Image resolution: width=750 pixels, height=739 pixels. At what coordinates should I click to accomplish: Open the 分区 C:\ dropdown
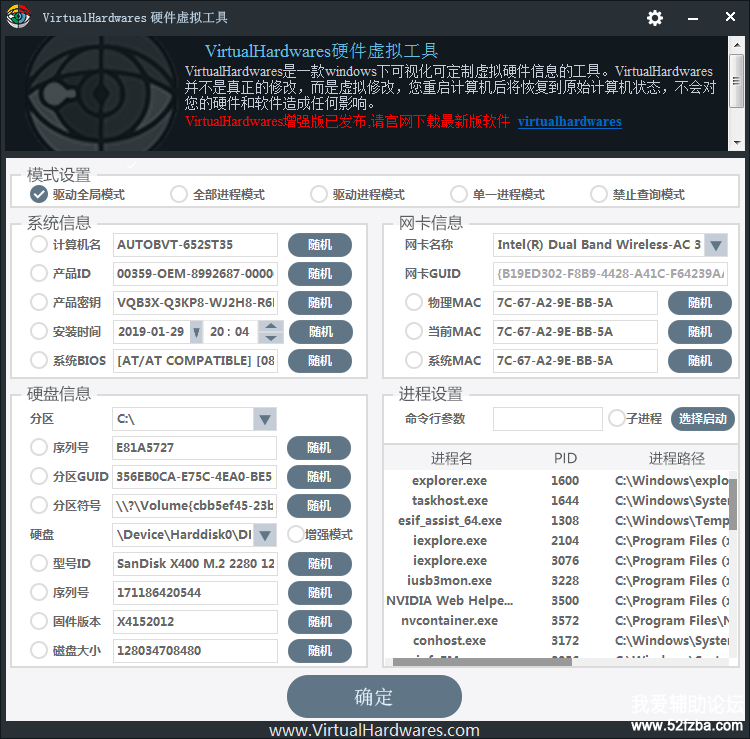tap(265, 419)
